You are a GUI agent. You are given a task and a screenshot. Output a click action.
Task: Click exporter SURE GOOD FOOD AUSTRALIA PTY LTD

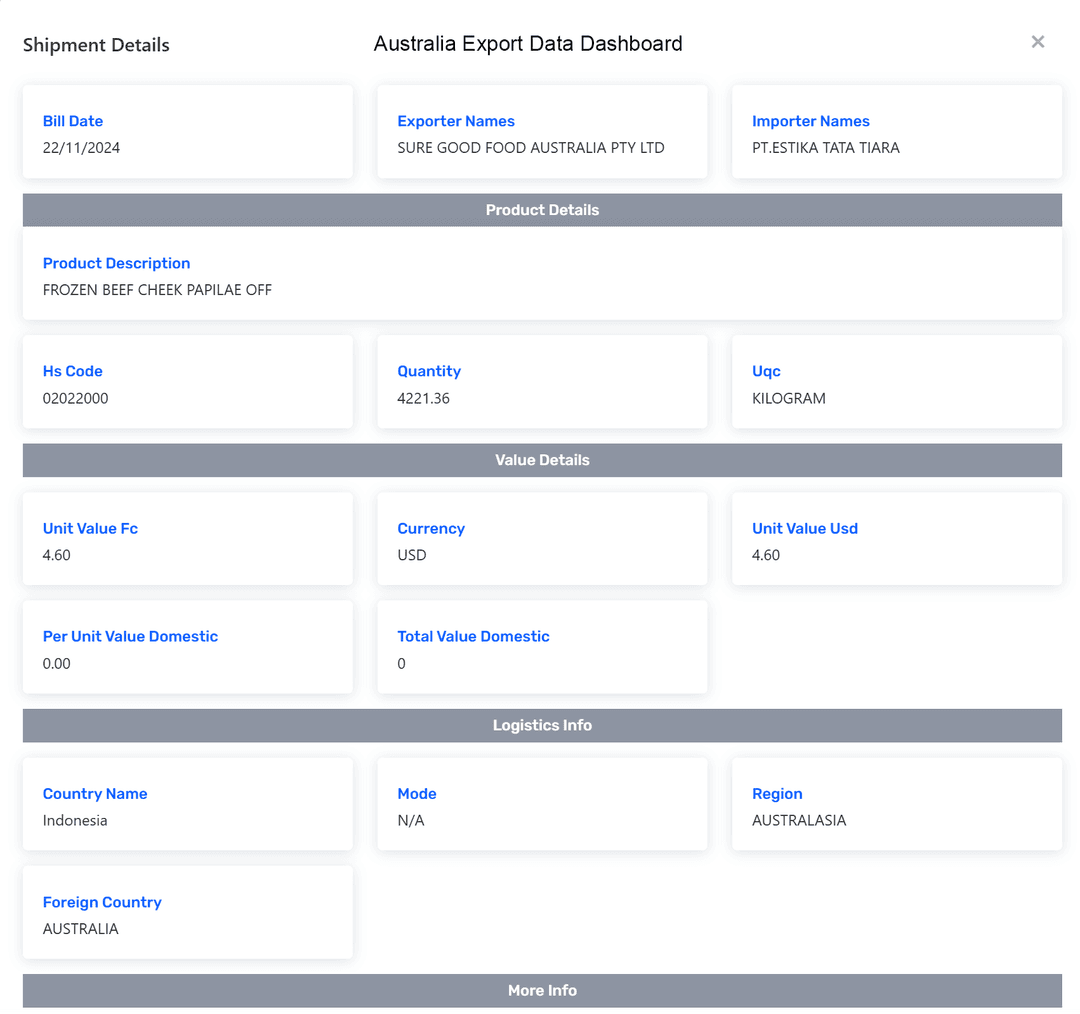(530, 148)
